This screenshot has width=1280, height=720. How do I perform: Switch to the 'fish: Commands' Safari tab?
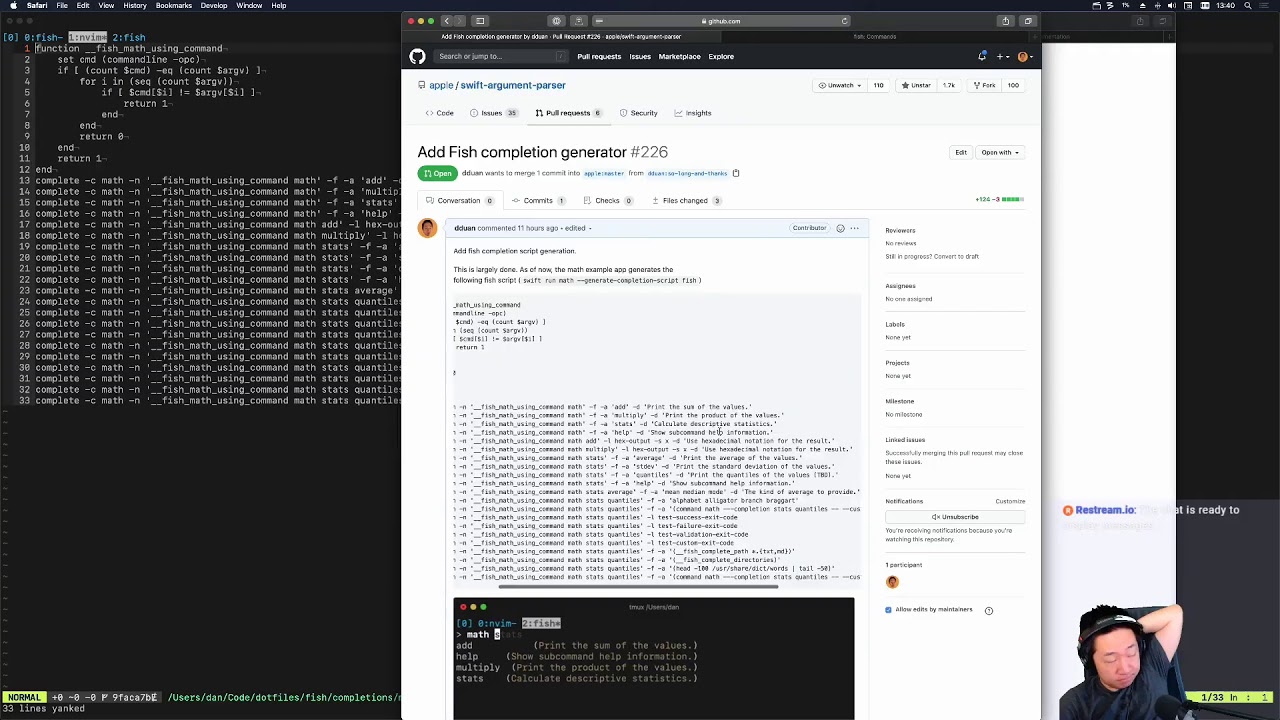pyautogui.click(x=875, y=37)
